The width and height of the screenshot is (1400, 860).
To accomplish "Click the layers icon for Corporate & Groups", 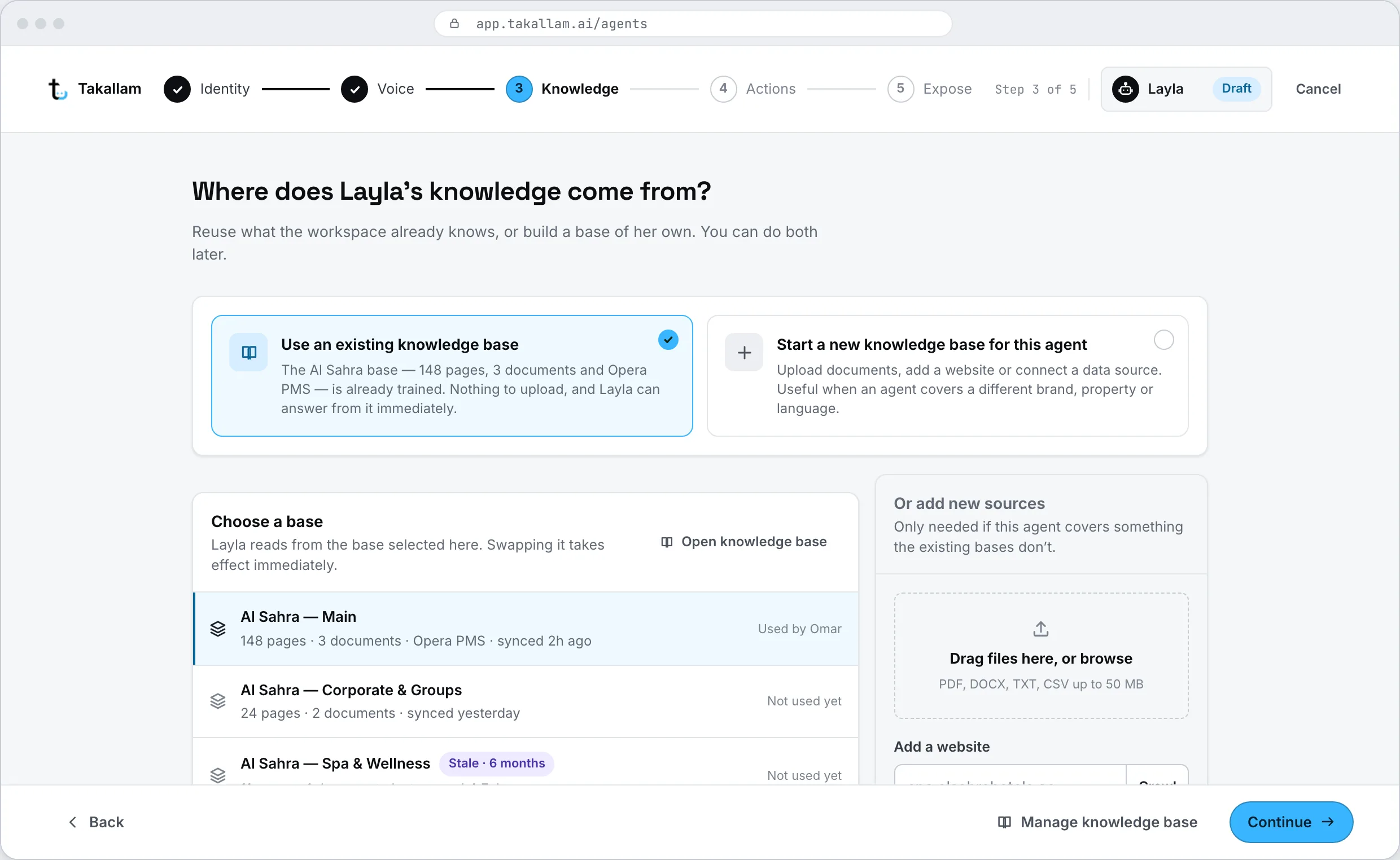I will coord(218,701).
